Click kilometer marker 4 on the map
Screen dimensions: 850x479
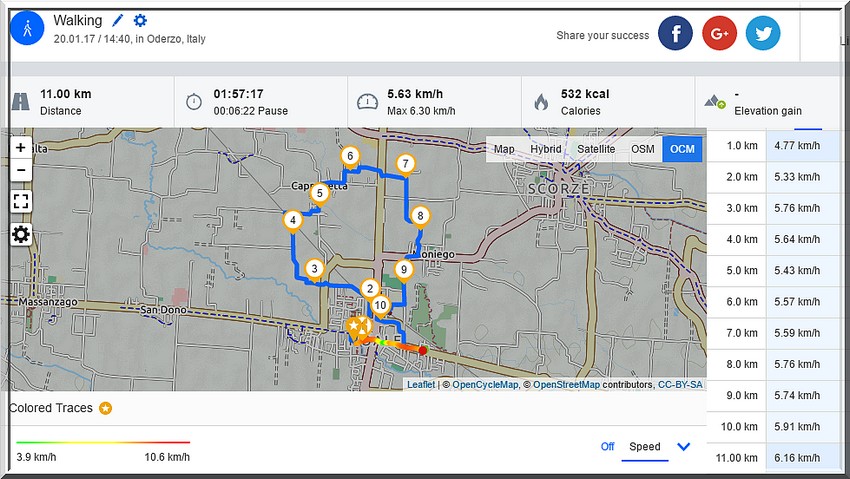(293, 222)
